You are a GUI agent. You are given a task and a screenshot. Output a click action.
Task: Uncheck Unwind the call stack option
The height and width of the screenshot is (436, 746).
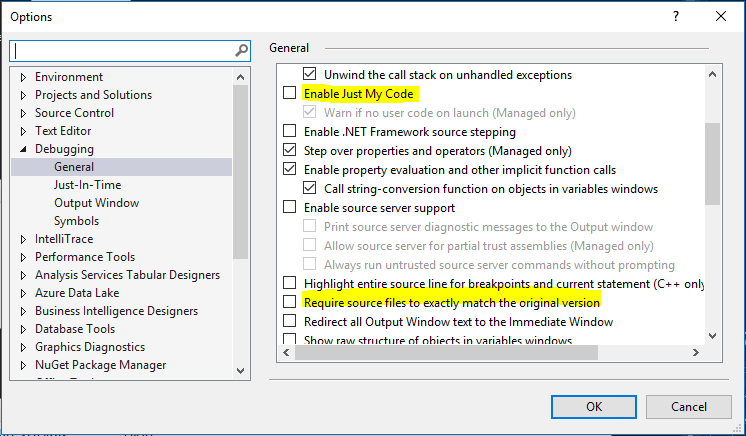(x=310, y=74)
